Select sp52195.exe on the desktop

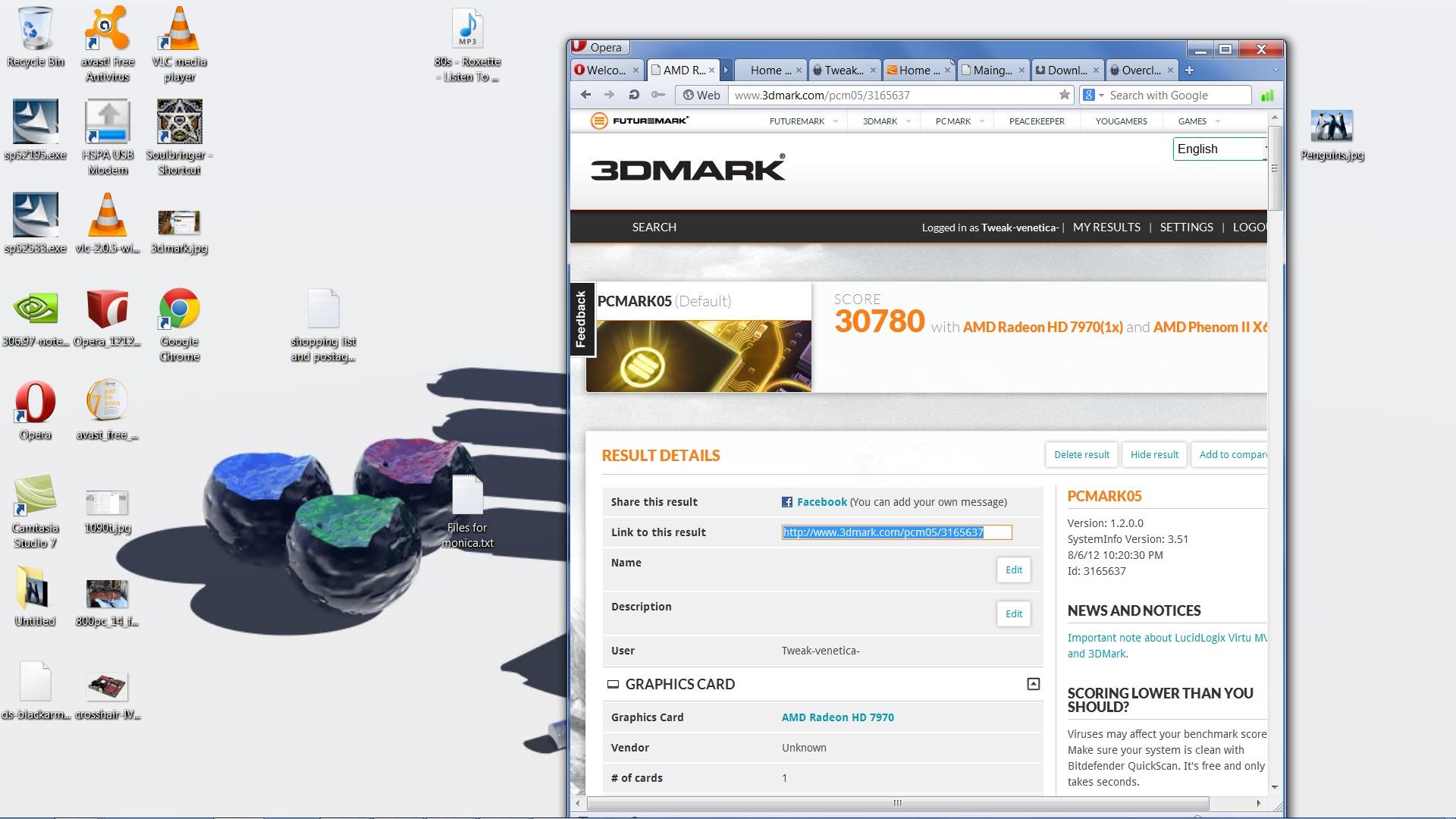[x=35, y=130]
